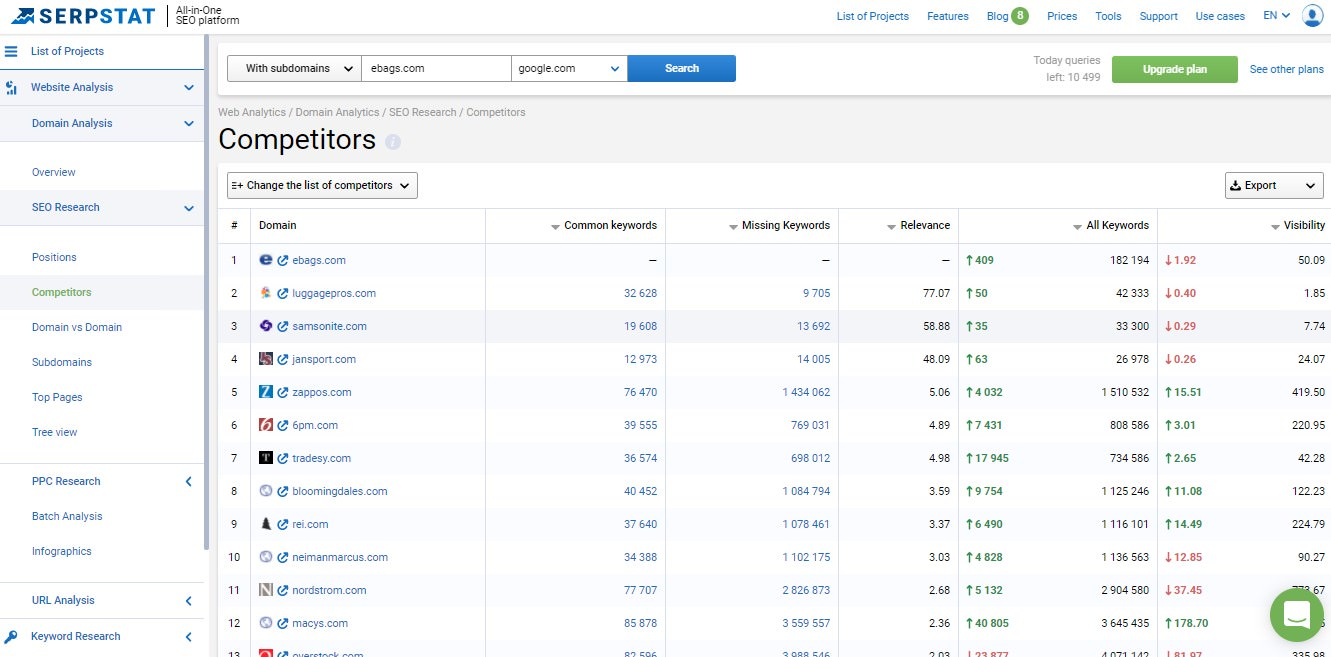
Task: Open Tools in top navigation
Action: (x=1108, y=16)
